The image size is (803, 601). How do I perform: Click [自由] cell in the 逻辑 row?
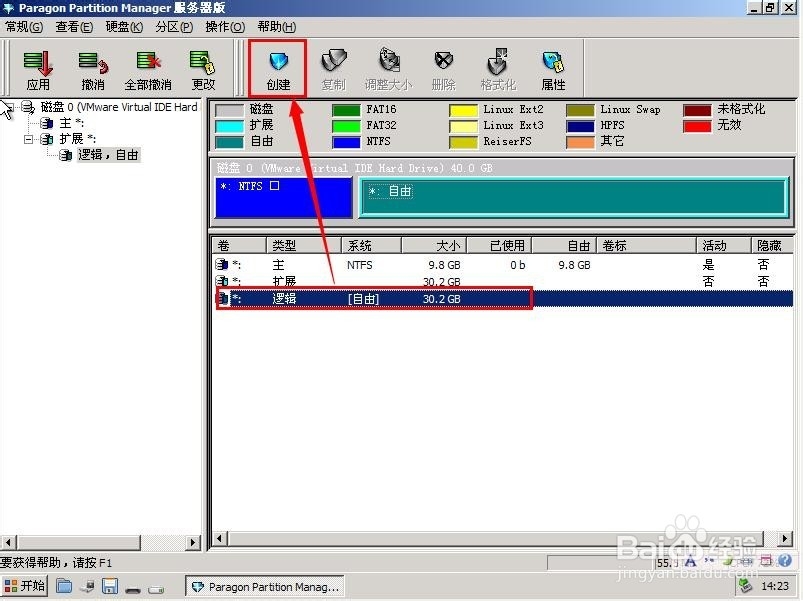pos(363,299)
